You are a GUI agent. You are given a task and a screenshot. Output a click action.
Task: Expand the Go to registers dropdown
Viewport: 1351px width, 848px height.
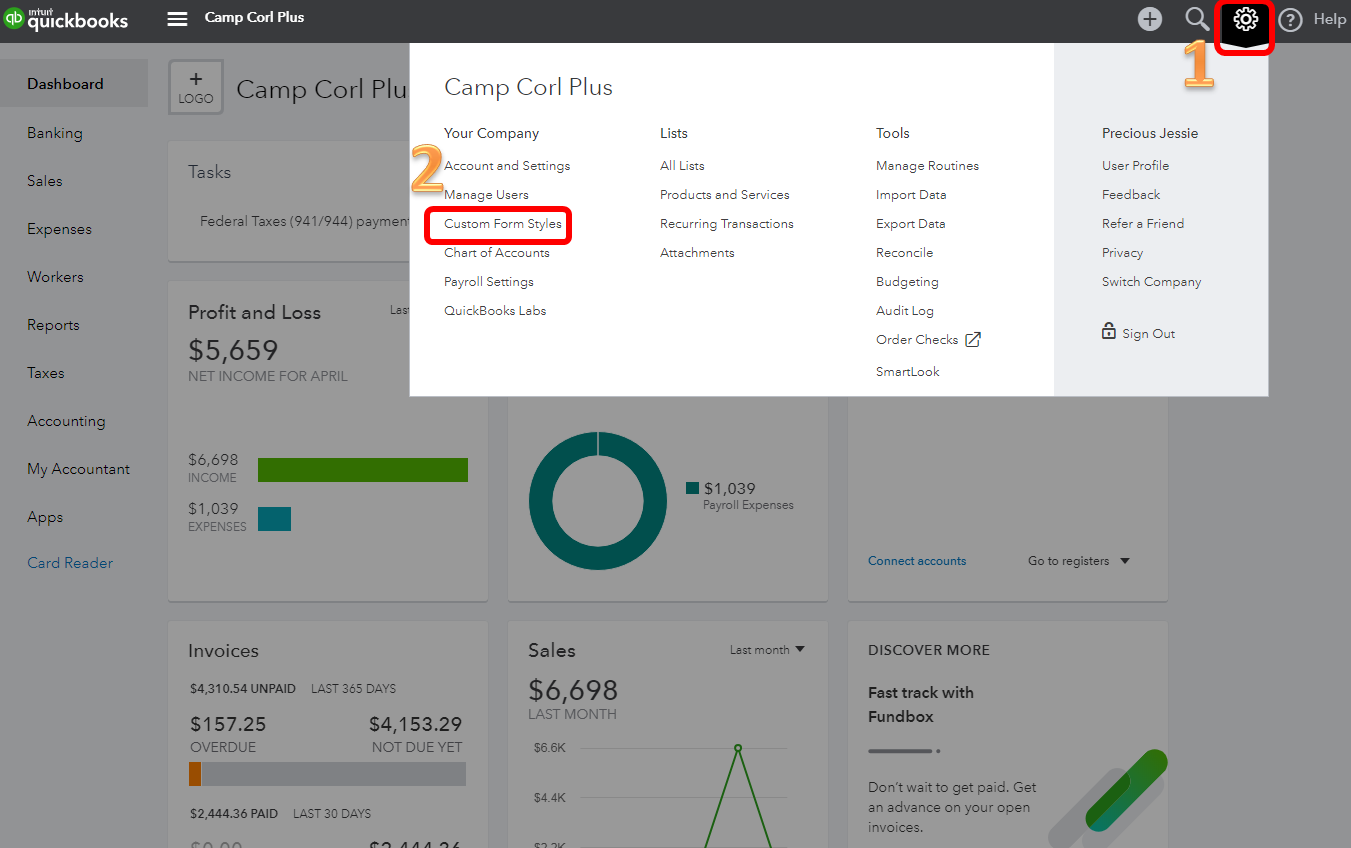[x=1124, y=561]
